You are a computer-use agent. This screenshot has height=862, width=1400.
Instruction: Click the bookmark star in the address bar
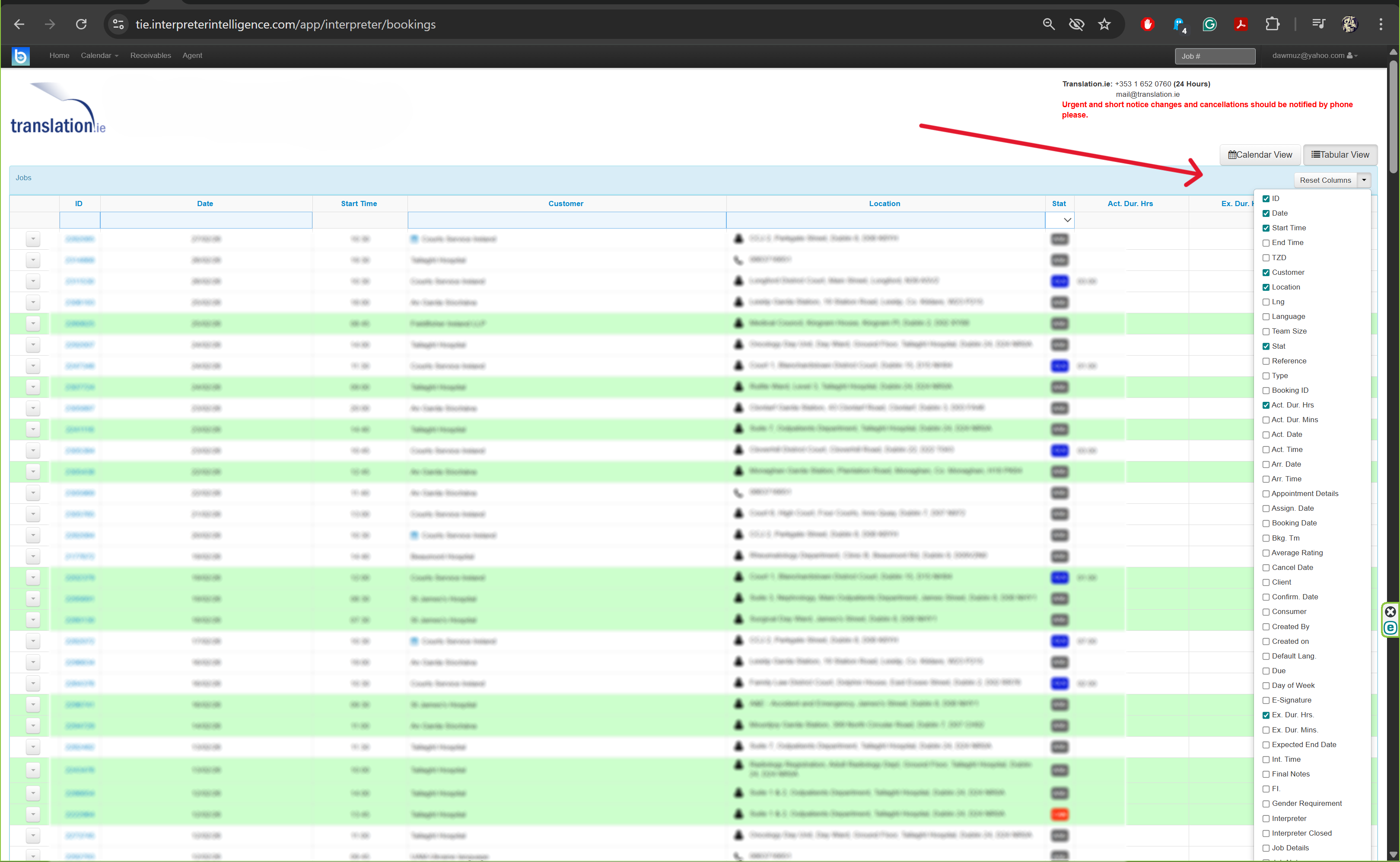1104,24
